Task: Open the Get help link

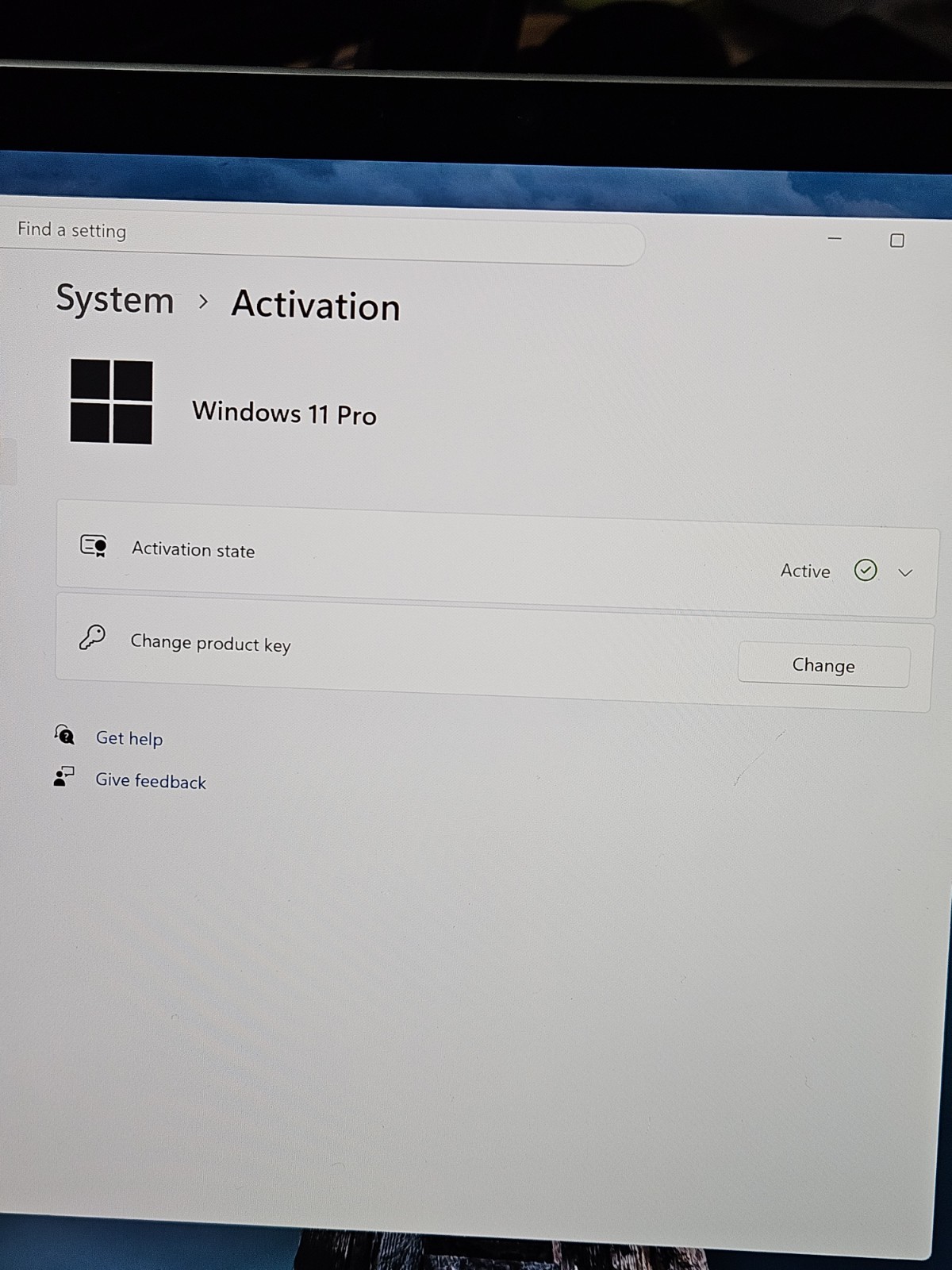Action: [129, 738]
